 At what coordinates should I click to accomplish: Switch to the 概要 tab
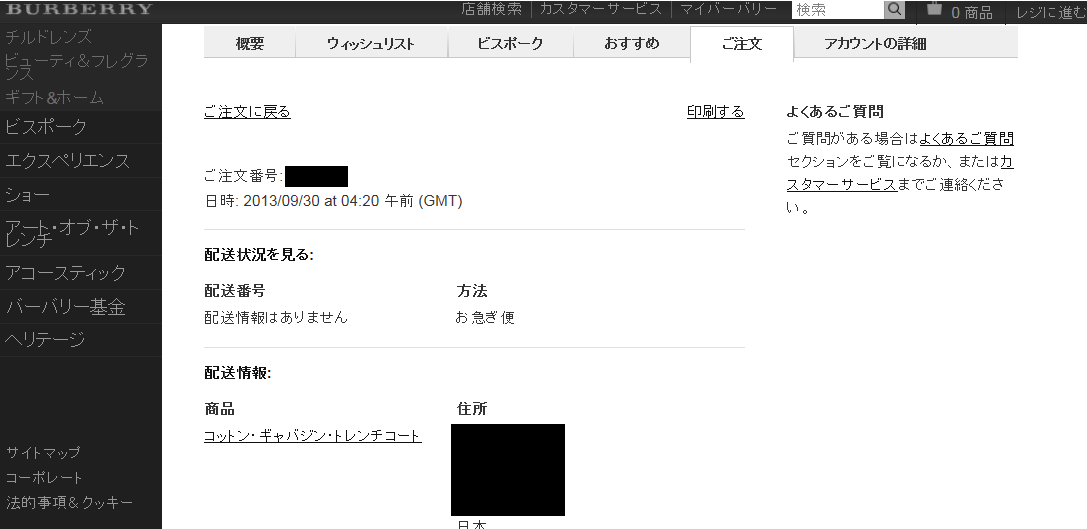(x=250, y=44)
